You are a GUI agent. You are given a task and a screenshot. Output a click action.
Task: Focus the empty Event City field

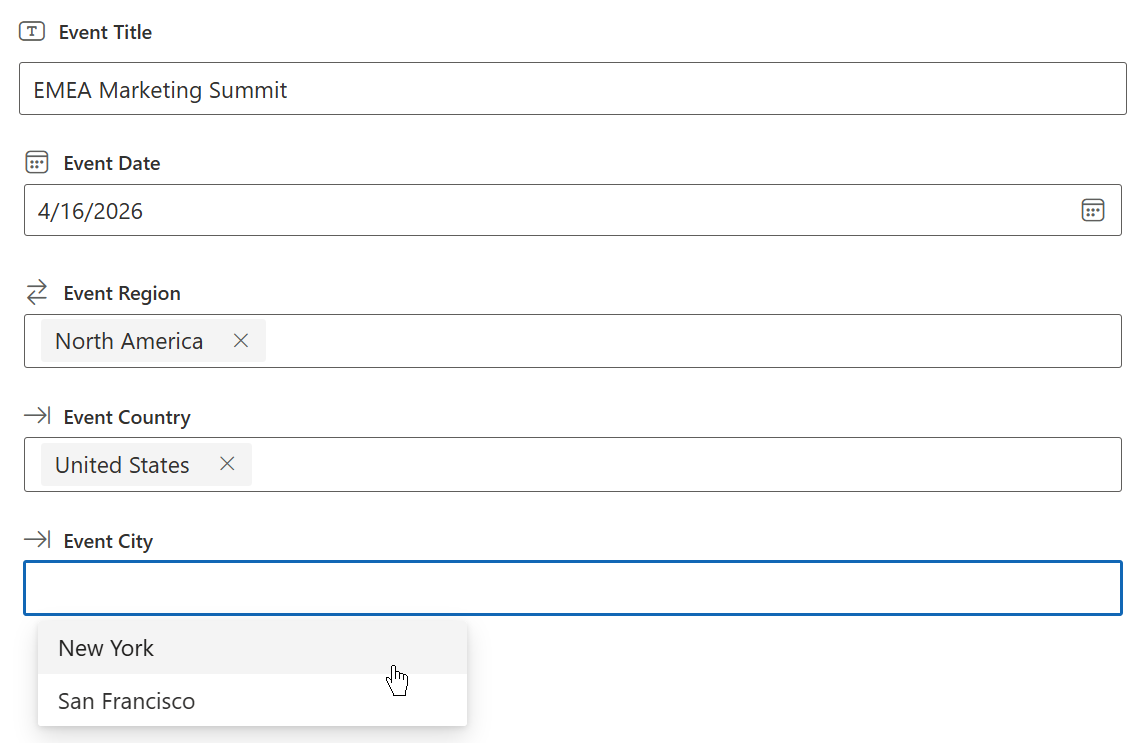pos(572,588)
